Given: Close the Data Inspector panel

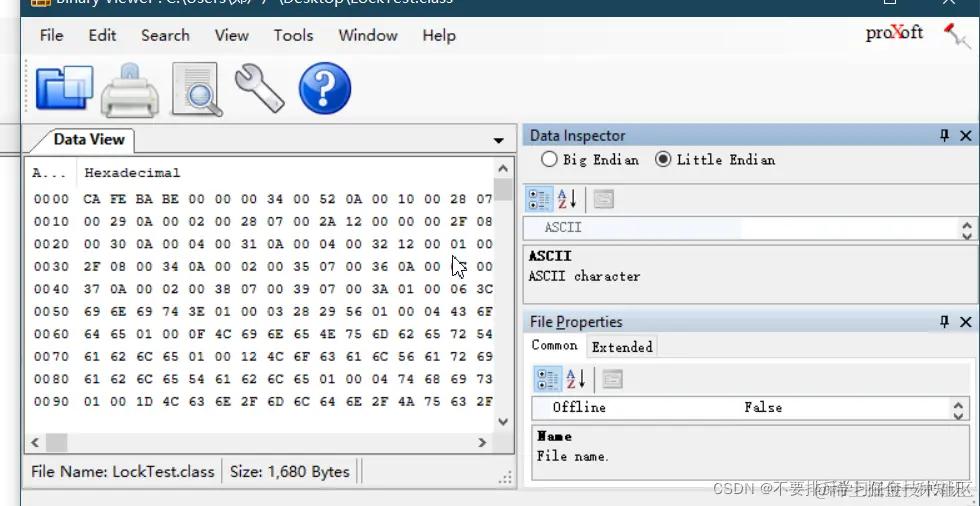Looking at the screenshot, I should click(965, 136).
